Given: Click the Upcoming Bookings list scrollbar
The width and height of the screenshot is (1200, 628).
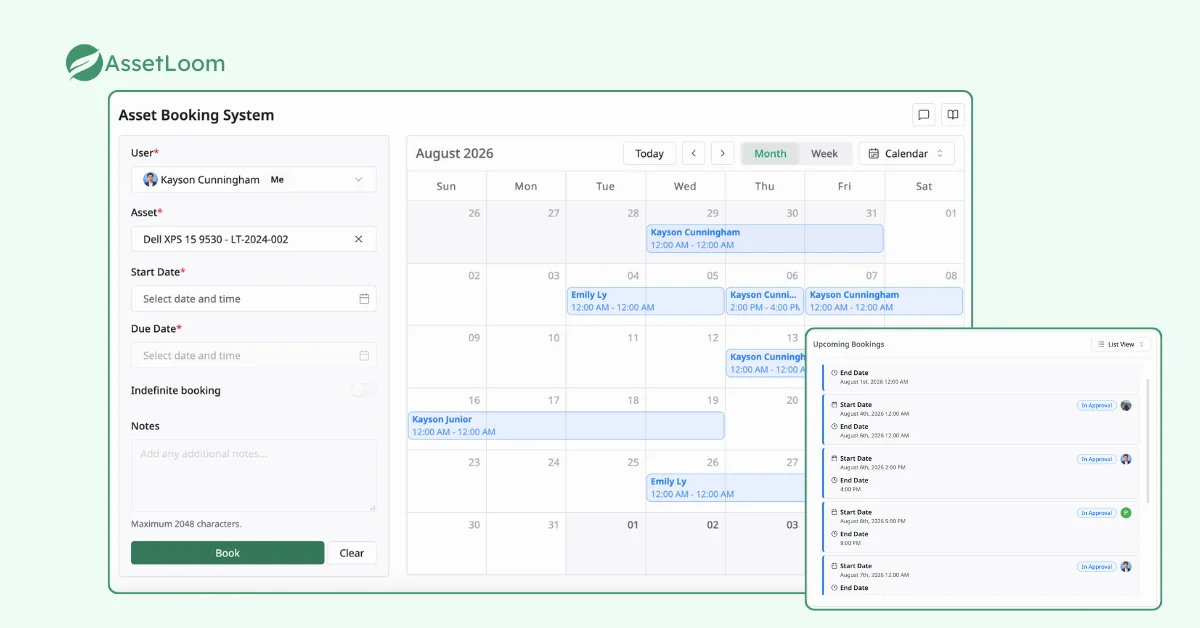Looking at the screenshot, I should pos(1148,440).
